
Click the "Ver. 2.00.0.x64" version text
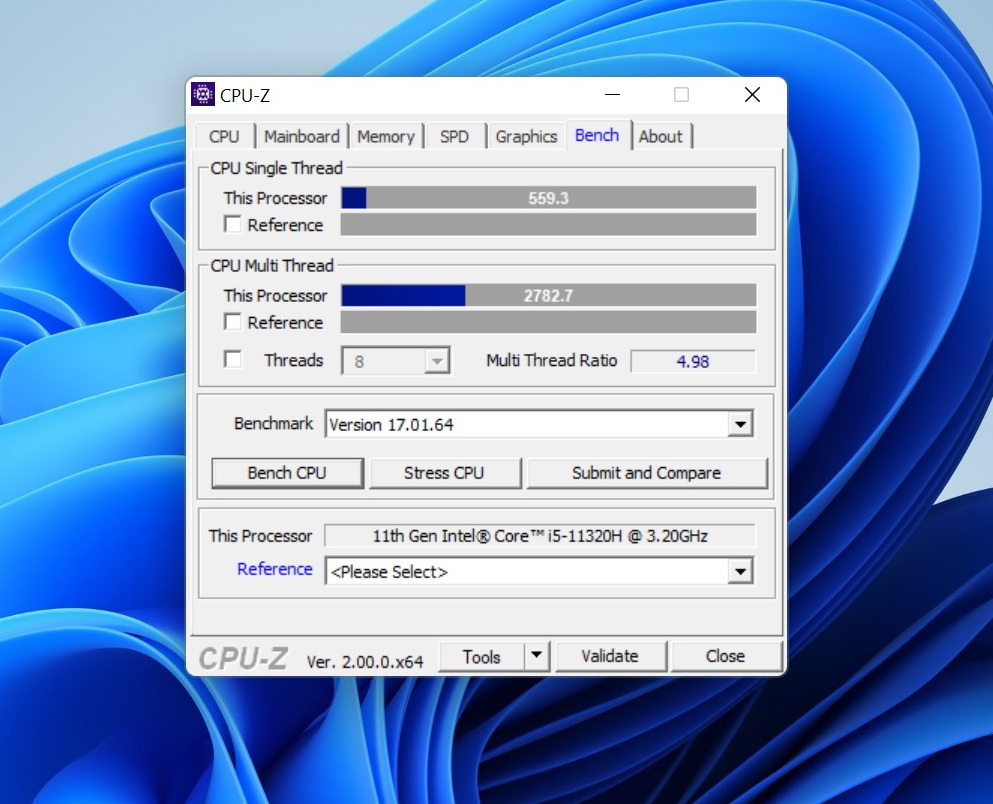click(365, 662)
